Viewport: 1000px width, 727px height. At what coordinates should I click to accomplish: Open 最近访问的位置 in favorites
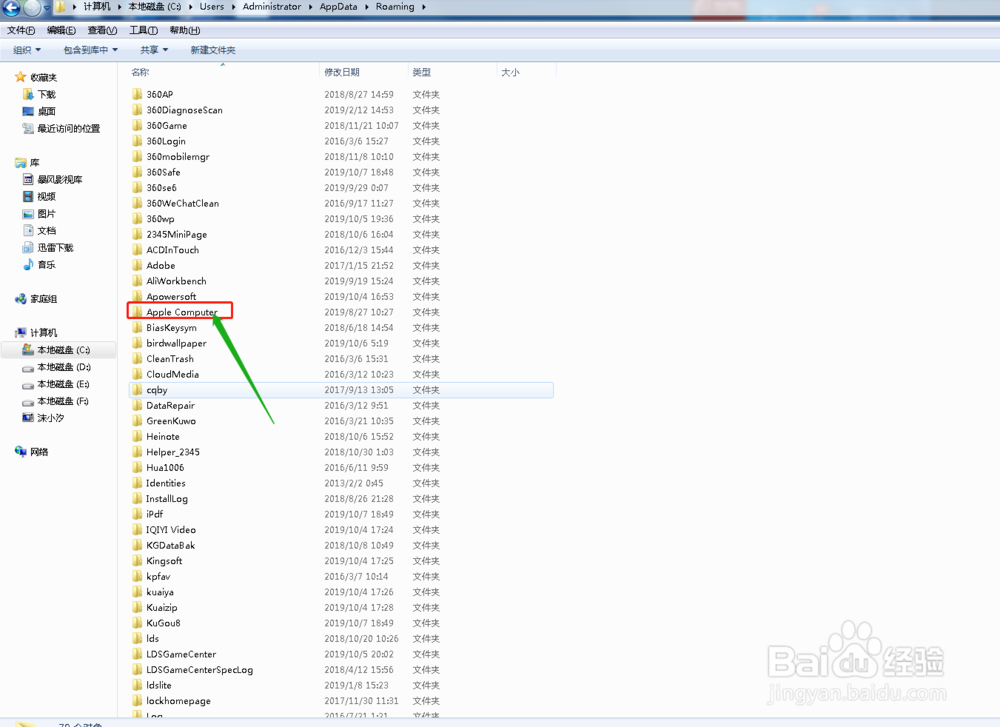tap(62, 129)
